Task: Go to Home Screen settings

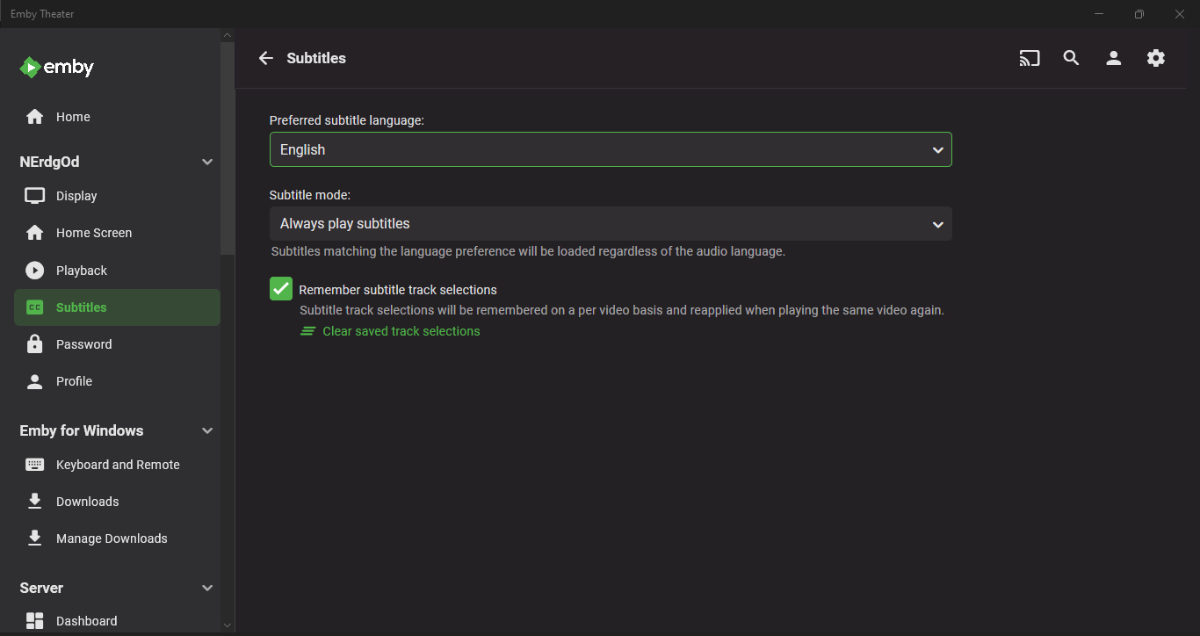Action: (93, 233)
